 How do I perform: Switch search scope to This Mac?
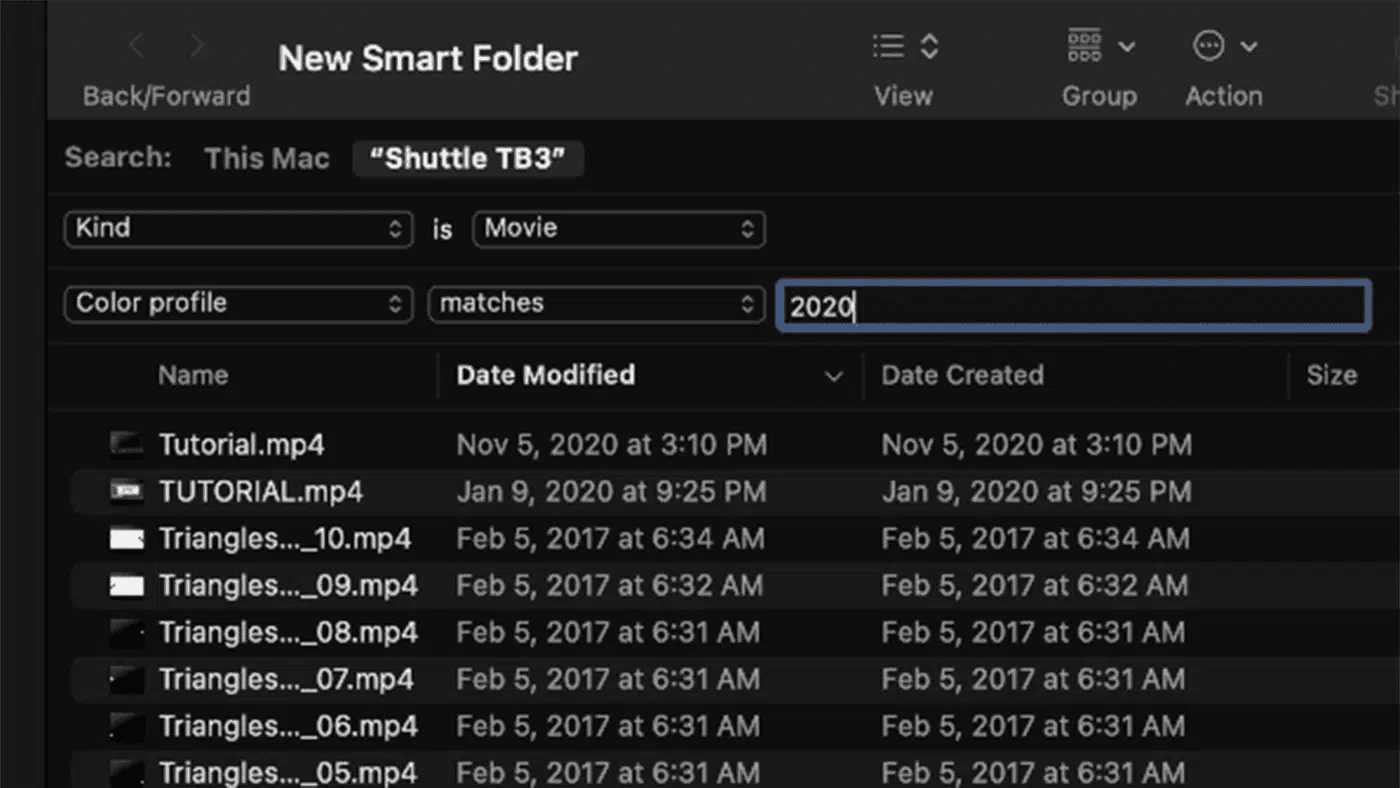[266, 158]
